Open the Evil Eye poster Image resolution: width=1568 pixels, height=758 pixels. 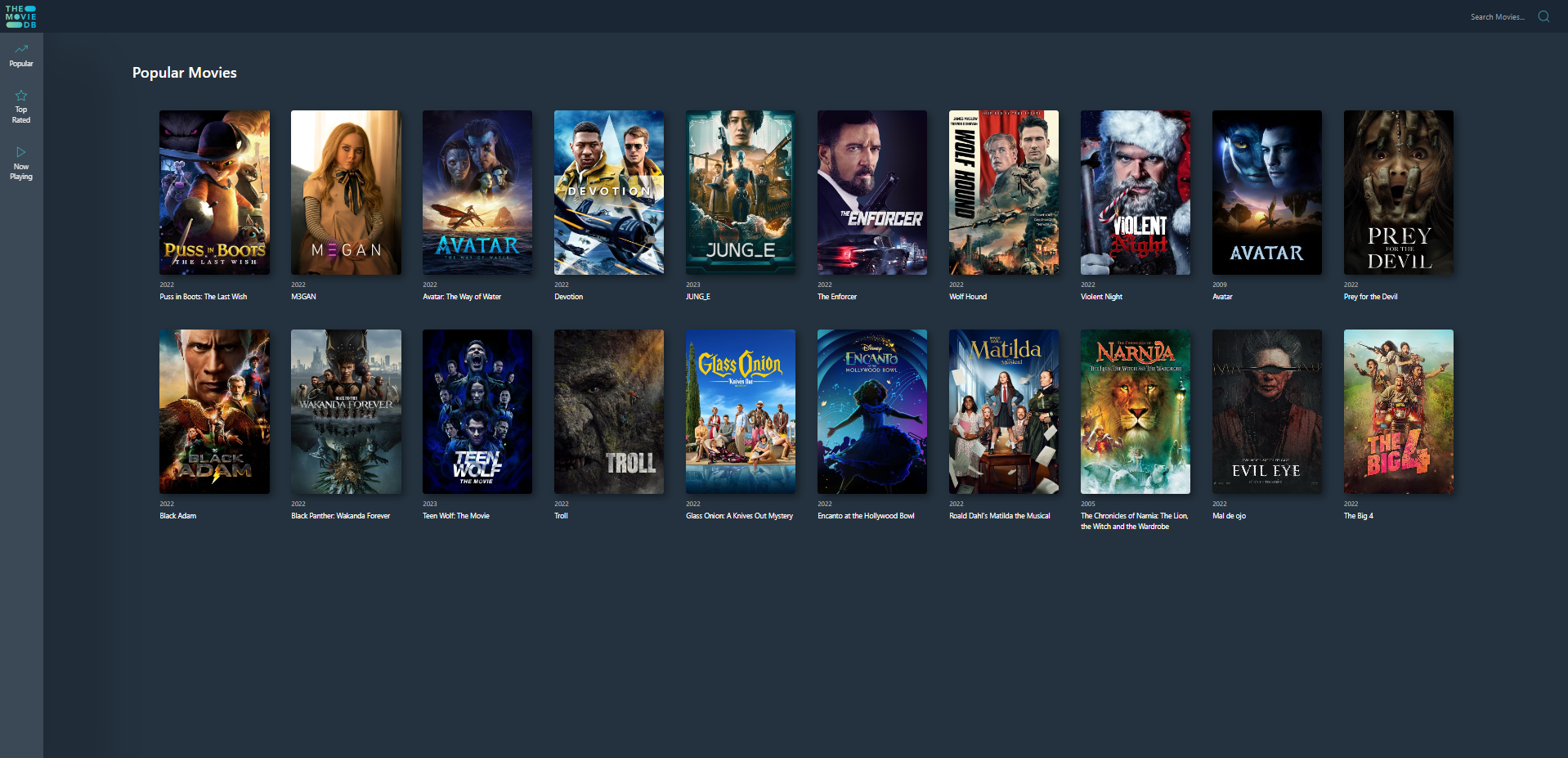(x=1267, y=411)
